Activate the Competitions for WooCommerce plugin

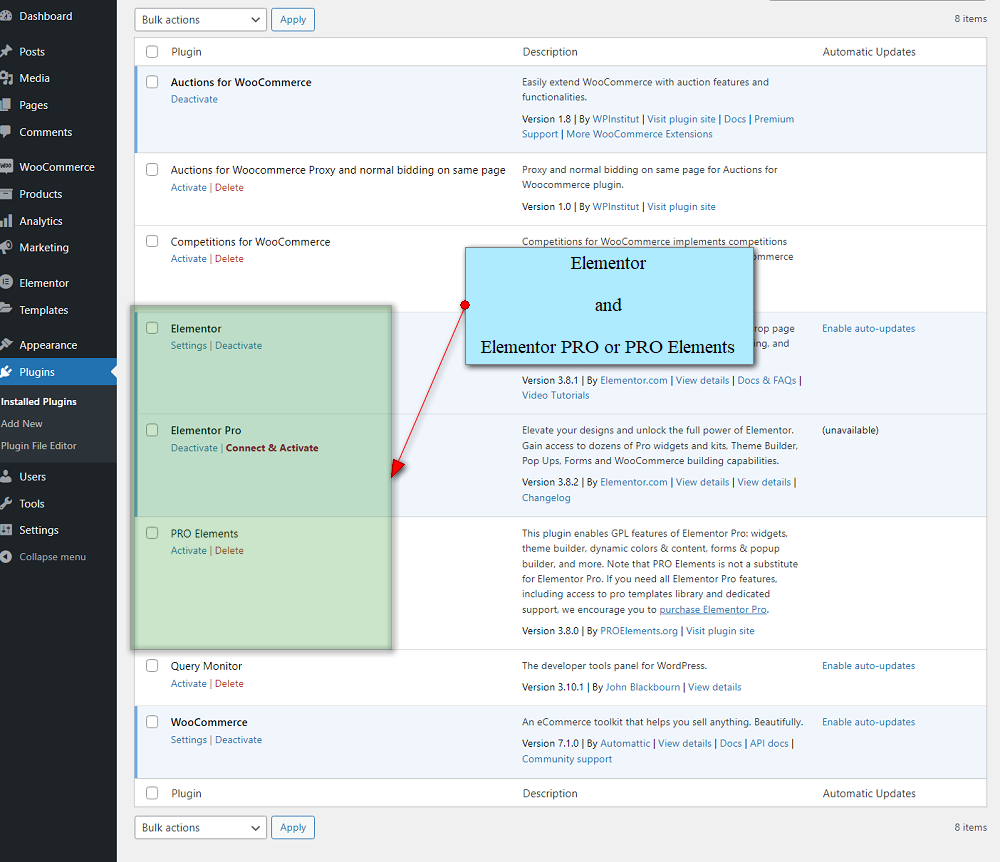[x=189, y=259]
